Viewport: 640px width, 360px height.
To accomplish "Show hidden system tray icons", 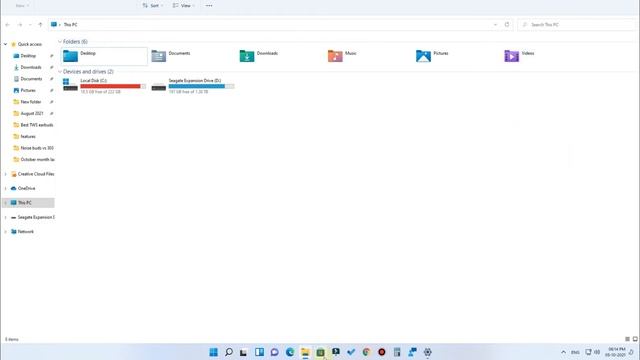I will click(563, 352).
